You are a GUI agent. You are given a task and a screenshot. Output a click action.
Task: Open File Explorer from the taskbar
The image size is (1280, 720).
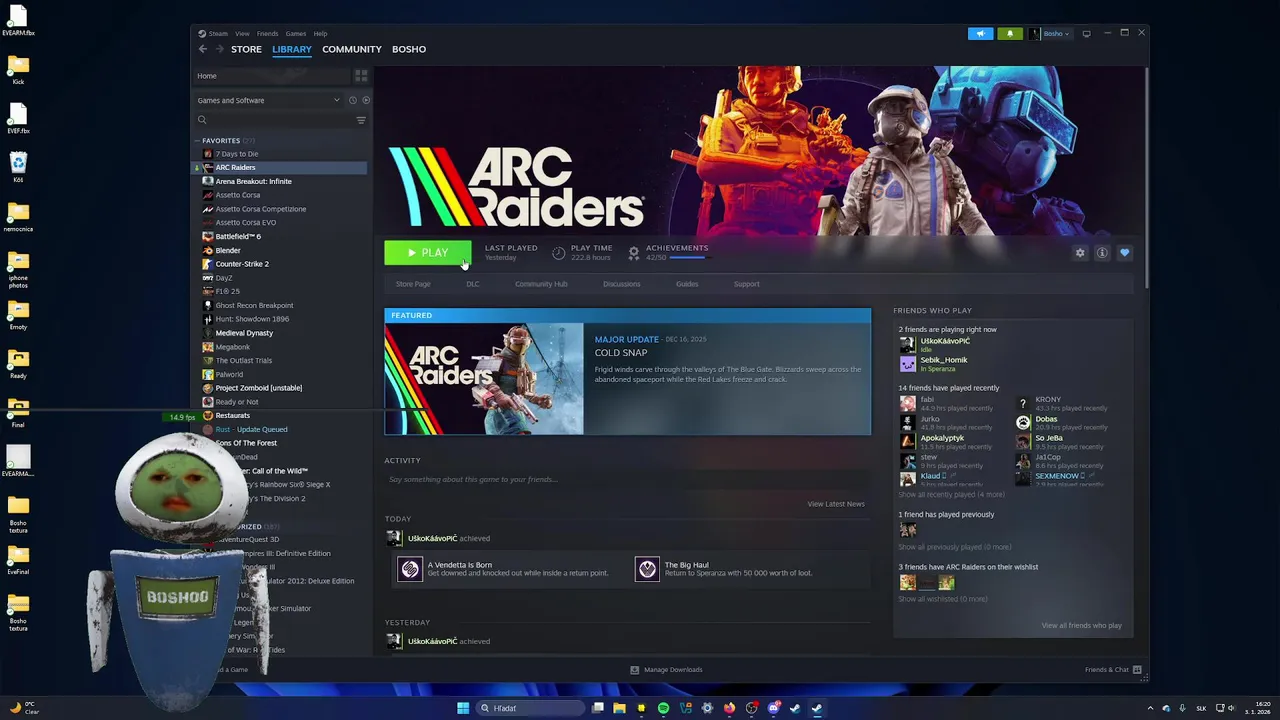pyautogui.click(x=619, y=708)
